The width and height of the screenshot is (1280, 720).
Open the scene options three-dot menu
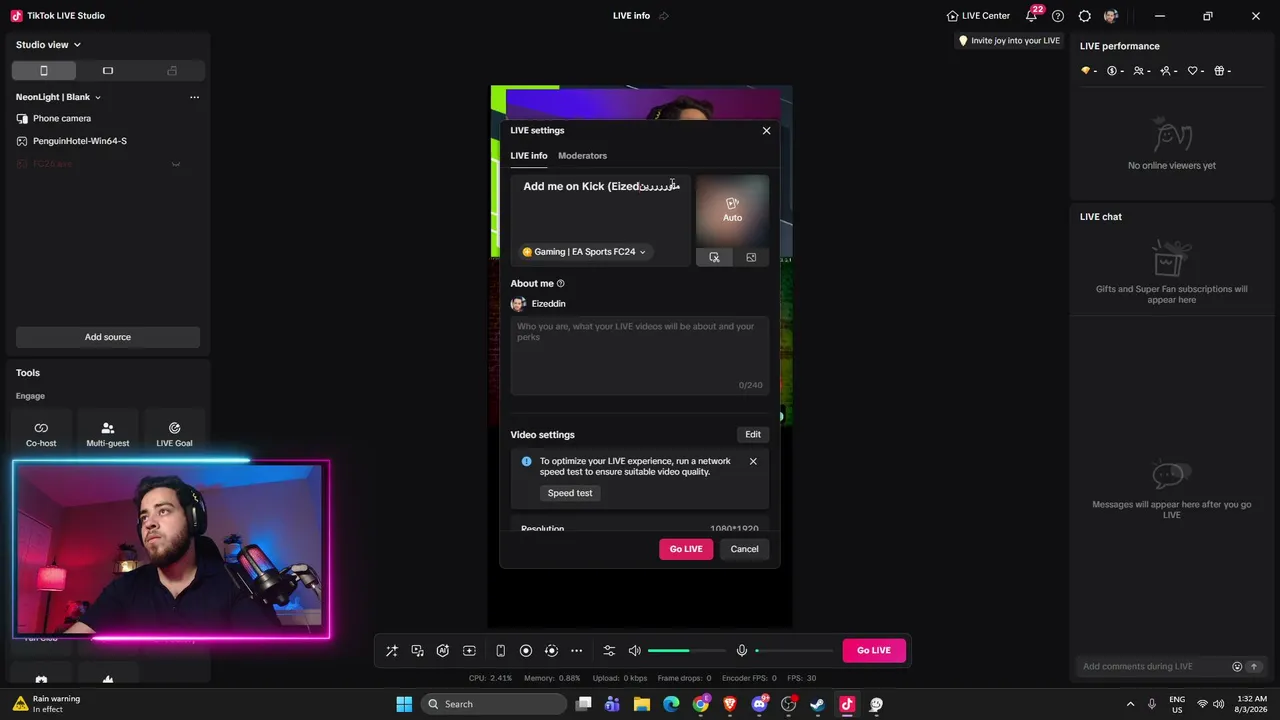tap(194, 97)
